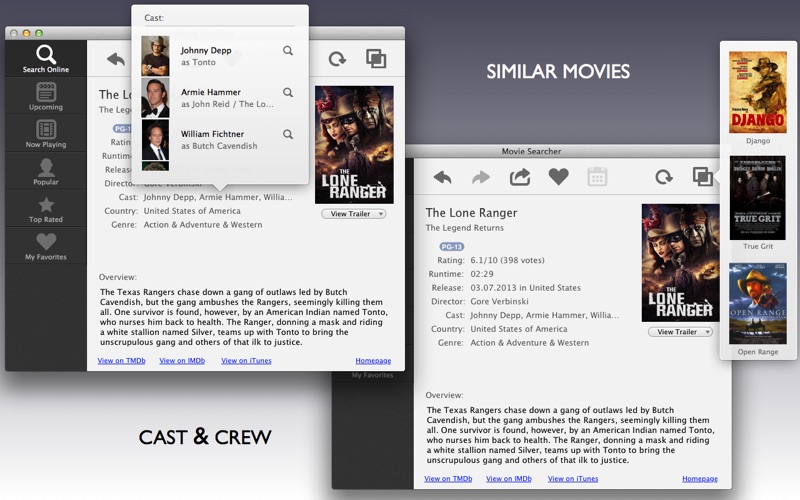
Task: Open View on IMDb in Movie Searcher window
Action: pyautogui.click(x=509, y=479)
